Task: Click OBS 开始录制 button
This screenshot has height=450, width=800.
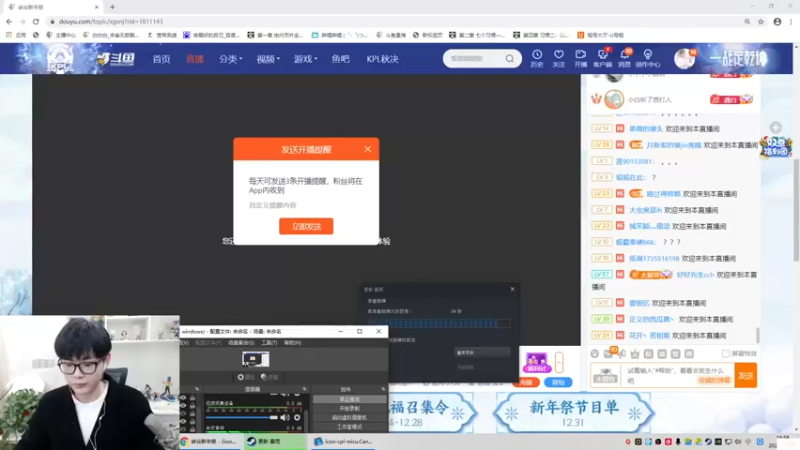Action: coord(349,408)
